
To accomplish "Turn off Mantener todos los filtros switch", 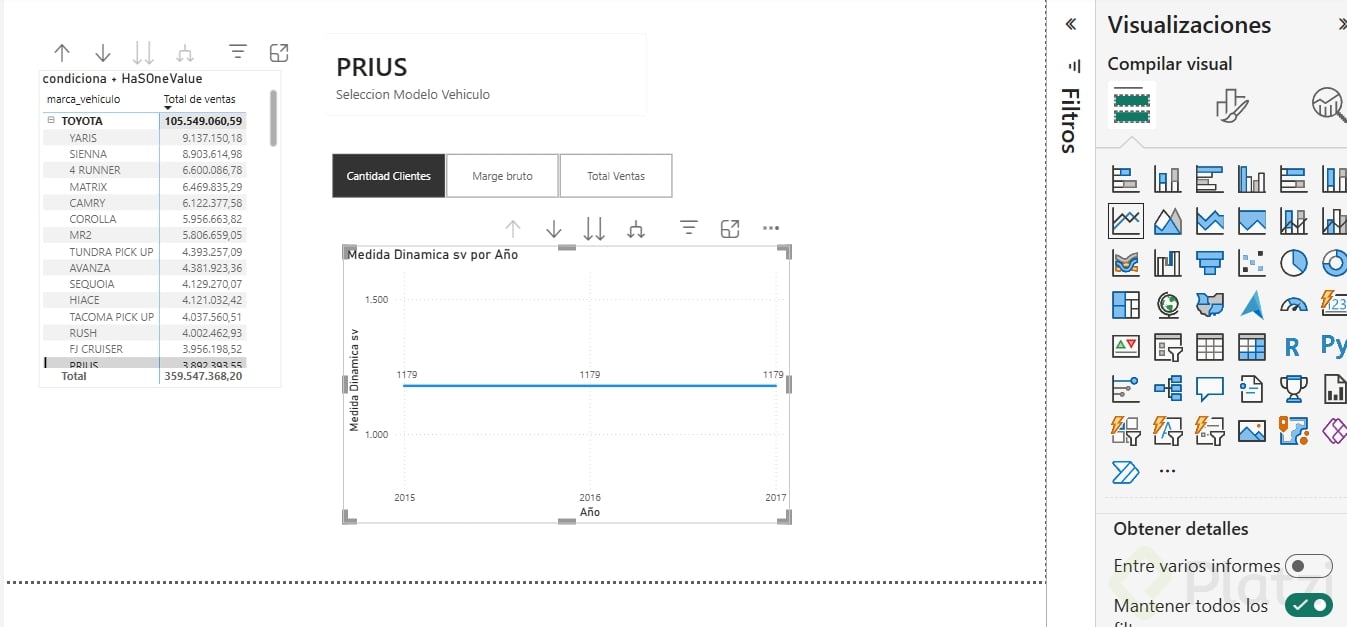I will 1308,605.
